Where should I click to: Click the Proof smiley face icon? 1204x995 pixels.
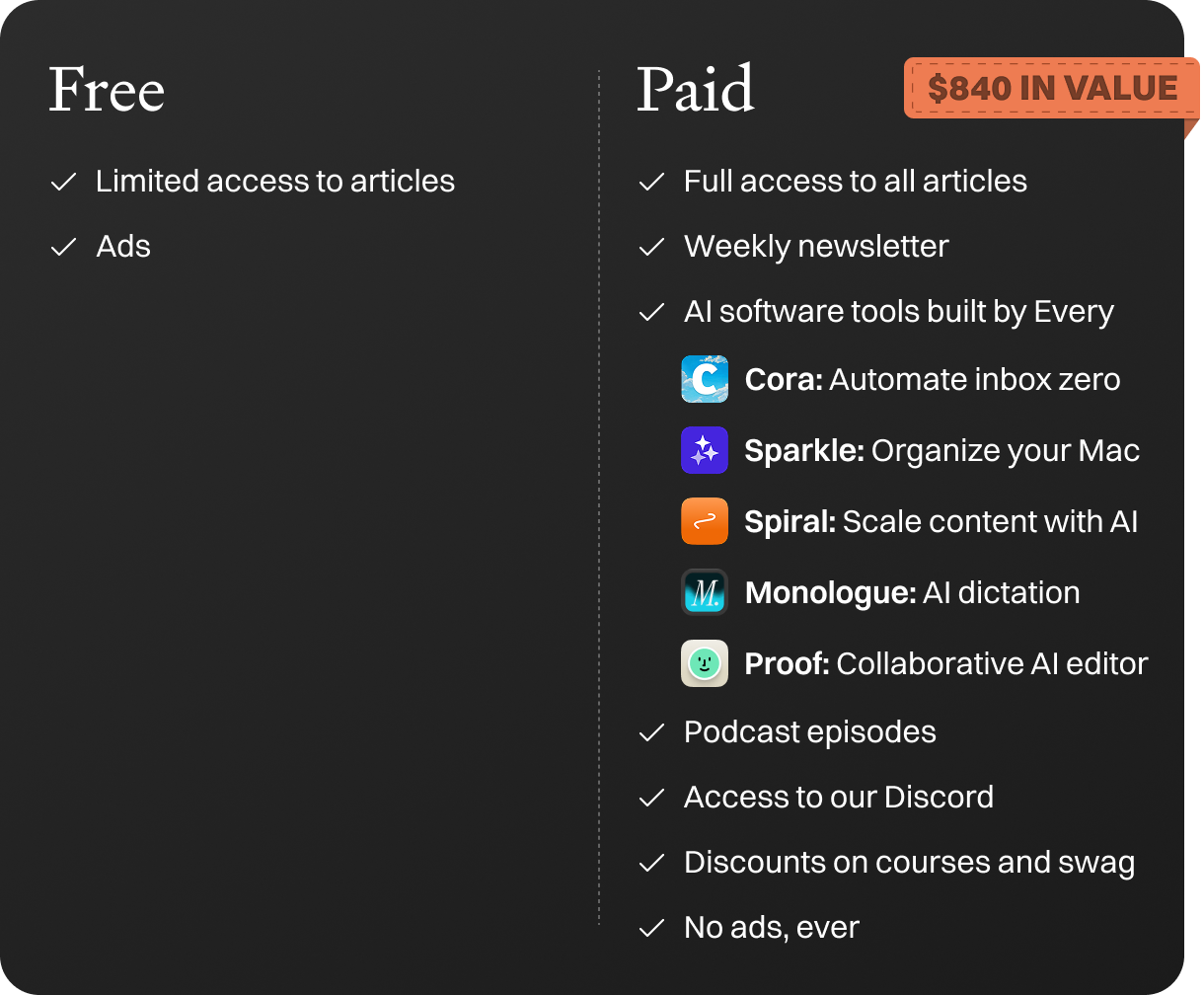705,663
